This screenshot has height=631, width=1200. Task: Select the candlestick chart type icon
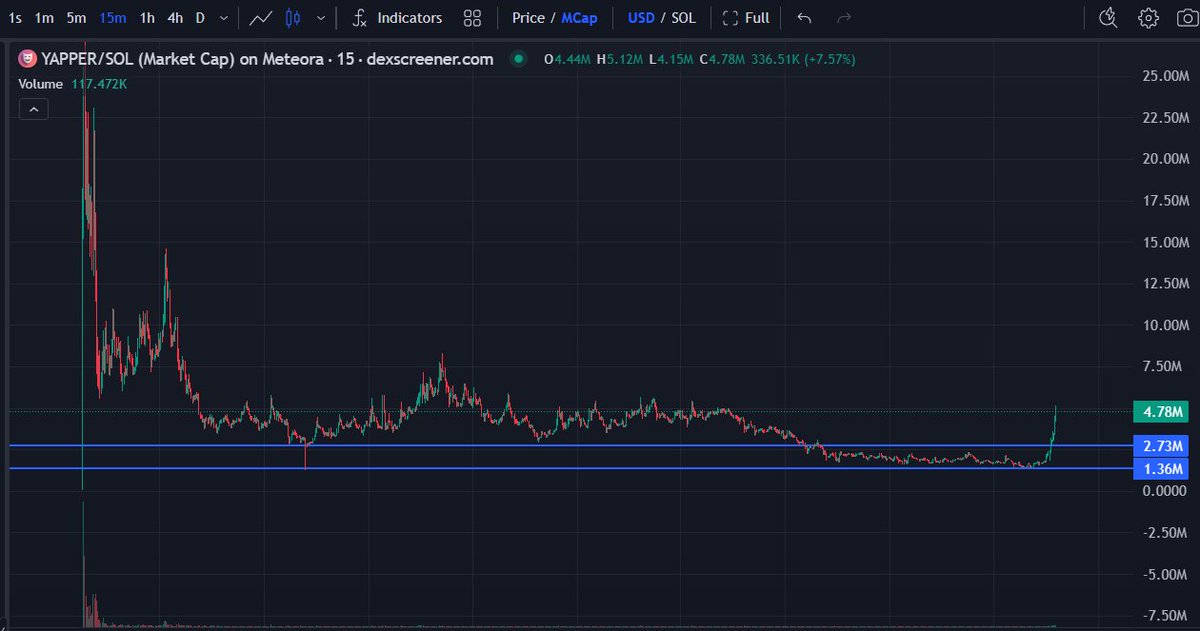click(293, 18)
